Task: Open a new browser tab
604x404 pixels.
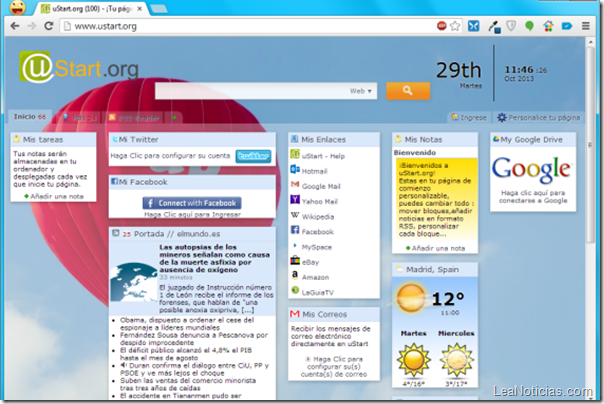Action: pos(158,8)
